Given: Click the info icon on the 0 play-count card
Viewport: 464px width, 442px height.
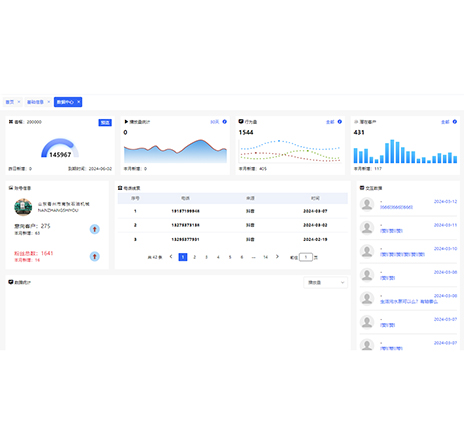Looking at the screenshot, I should point(225,122).
